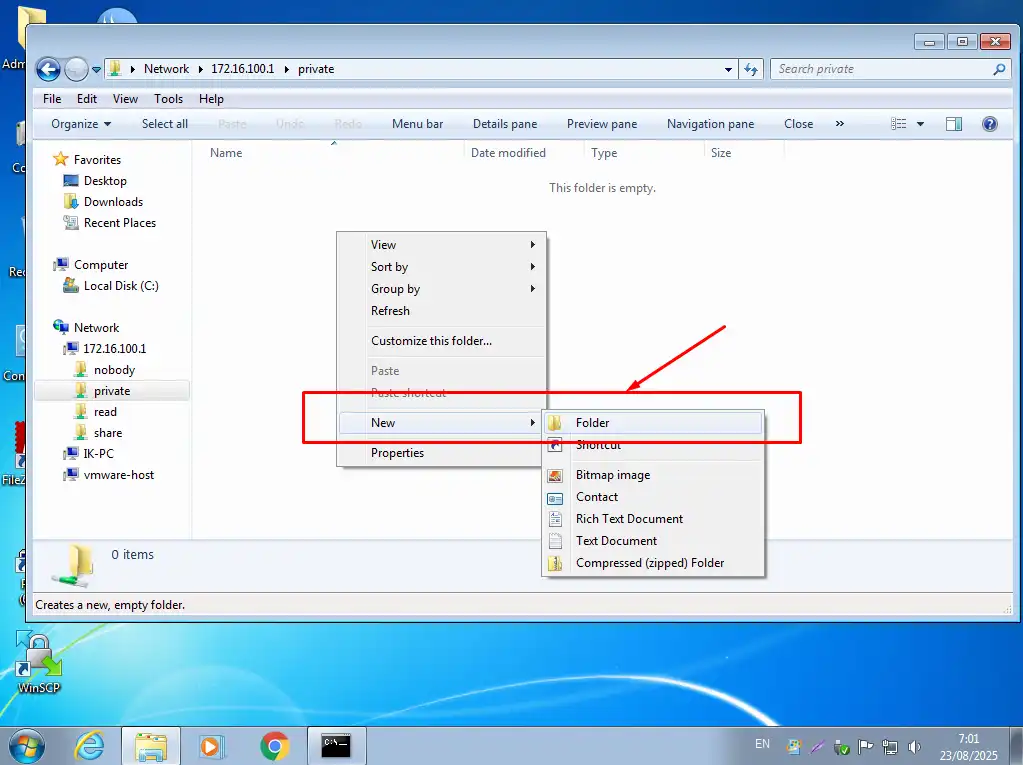Launch Internet Explorer from the taskbar

[x=90, y=745]
